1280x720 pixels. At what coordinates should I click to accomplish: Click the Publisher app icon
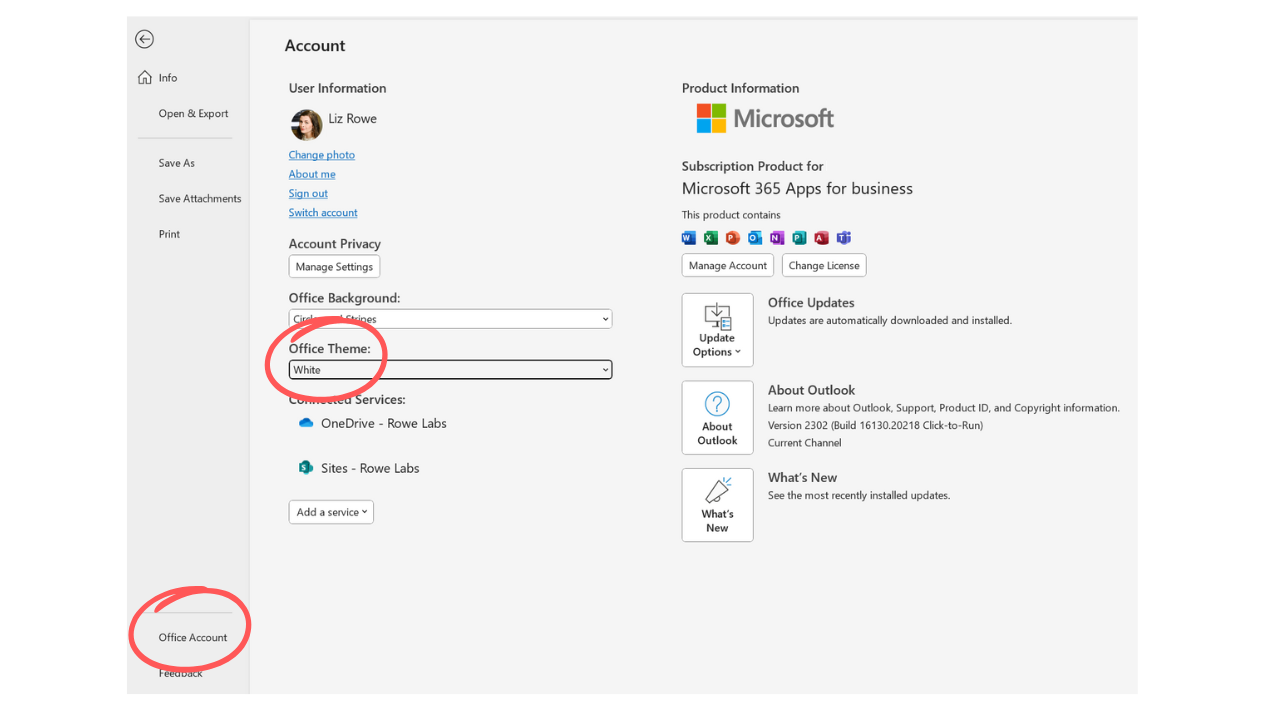click(x=799, y=238)
